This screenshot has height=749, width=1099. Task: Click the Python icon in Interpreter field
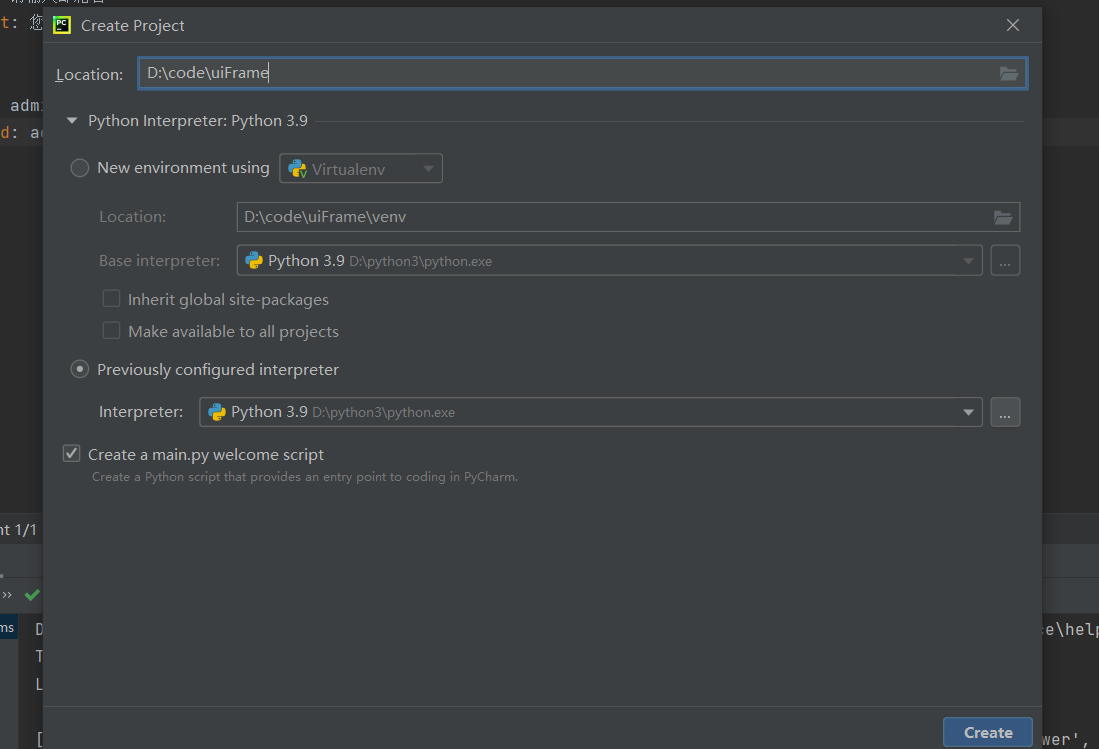[x=217, y=412]
